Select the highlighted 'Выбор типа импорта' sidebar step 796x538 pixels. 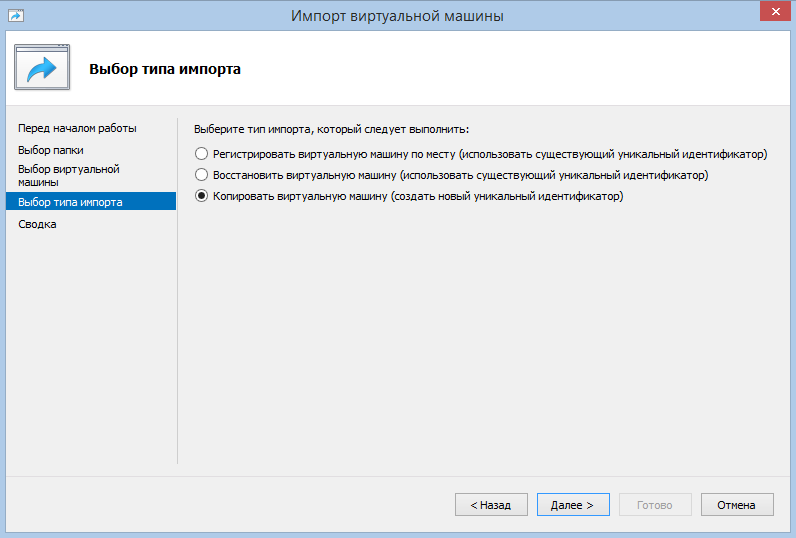(x=71, y=202)
